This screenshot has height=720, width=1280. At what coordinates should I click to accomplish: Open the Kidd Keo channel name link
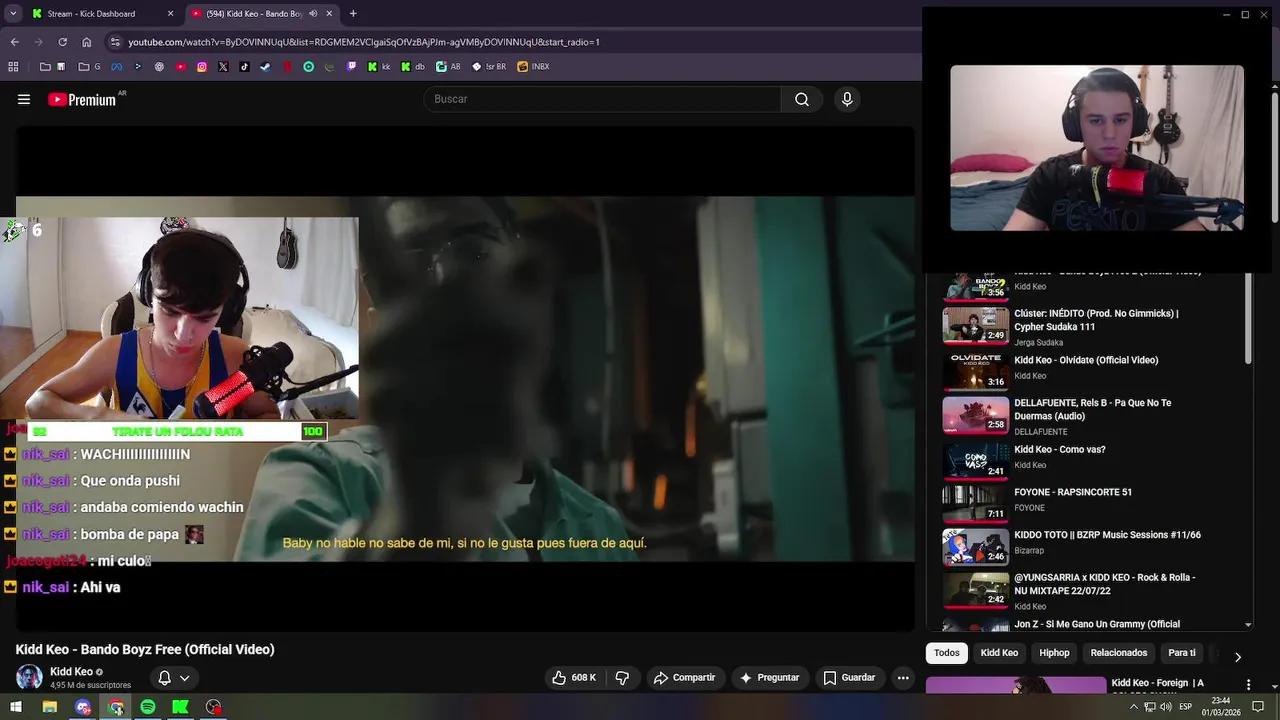(71, 672)
